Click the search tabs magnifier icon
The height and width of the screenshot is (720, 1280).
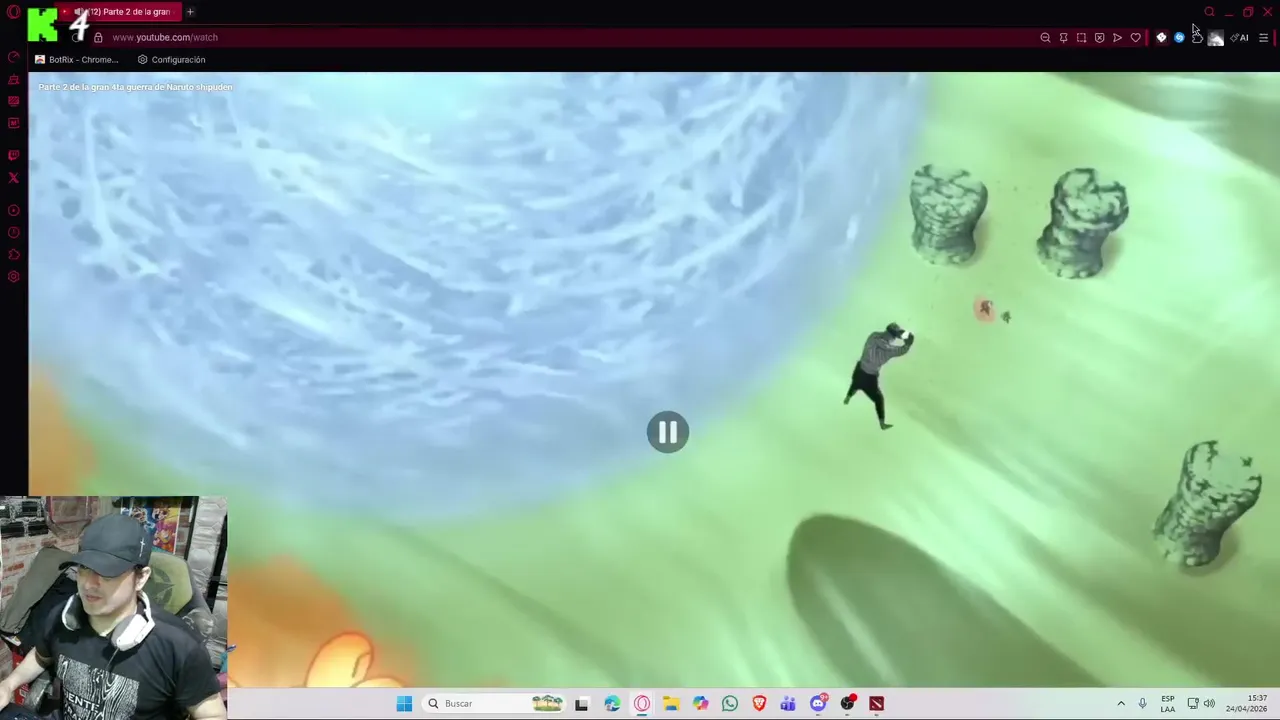1209,12
